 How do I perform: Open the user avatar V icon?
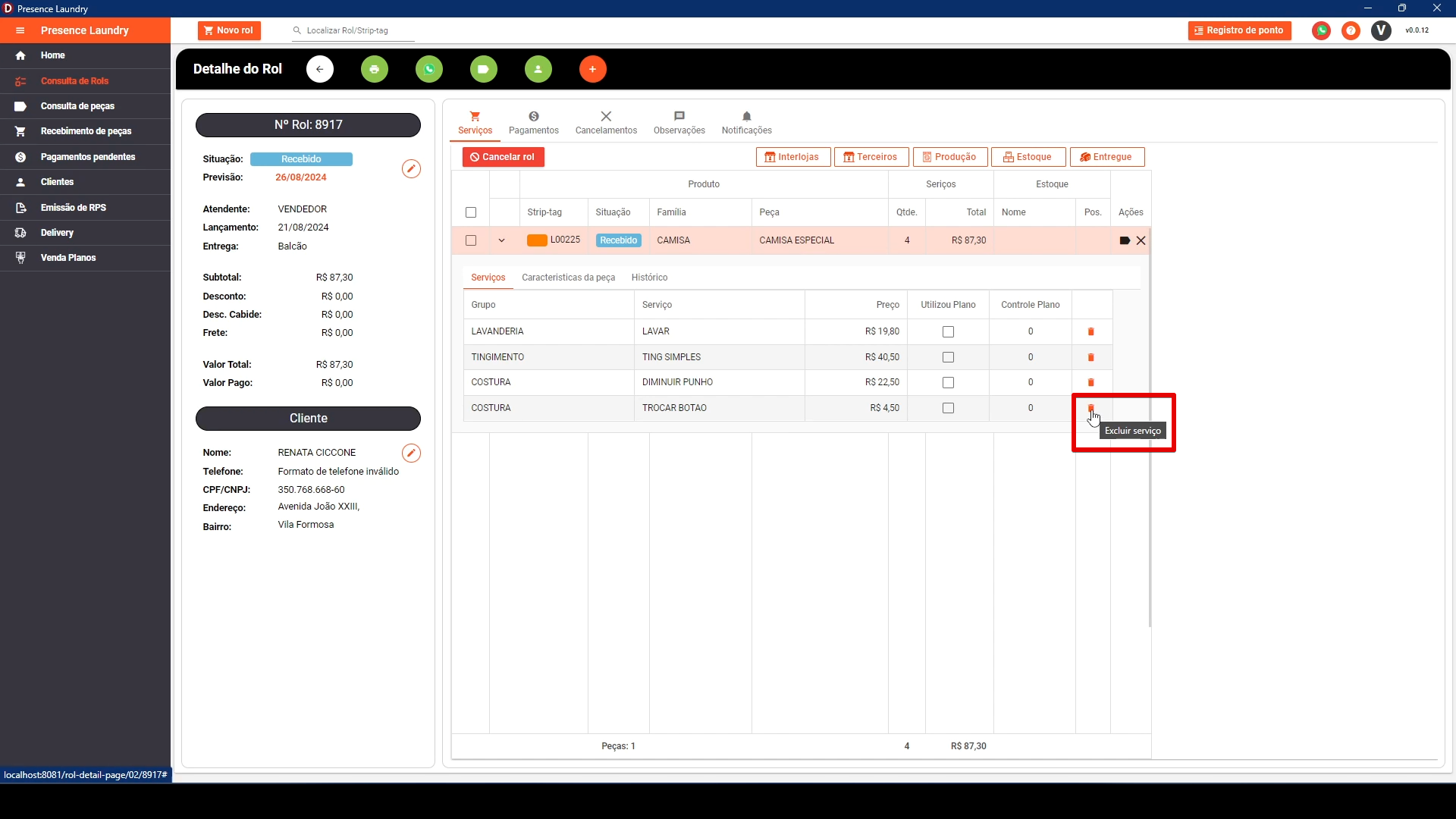click(x=1382, y=30)
